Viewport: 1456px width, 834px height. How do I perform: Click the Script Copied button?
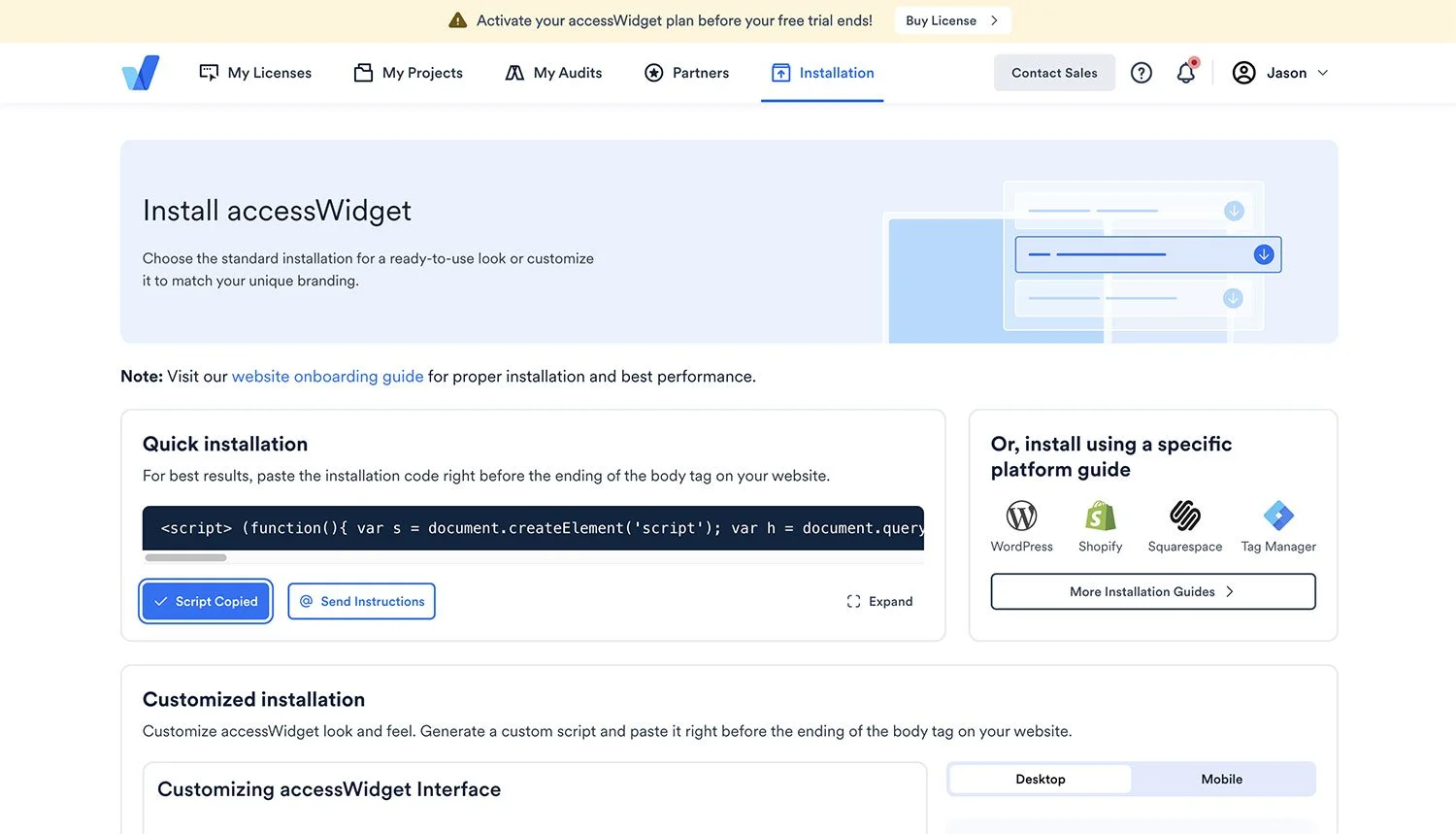pos(206,601)
